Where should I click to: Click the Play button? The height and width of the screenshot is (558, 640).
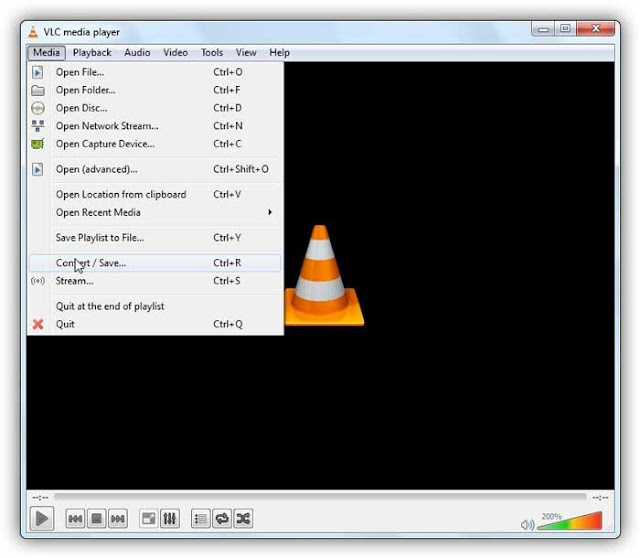42,518
